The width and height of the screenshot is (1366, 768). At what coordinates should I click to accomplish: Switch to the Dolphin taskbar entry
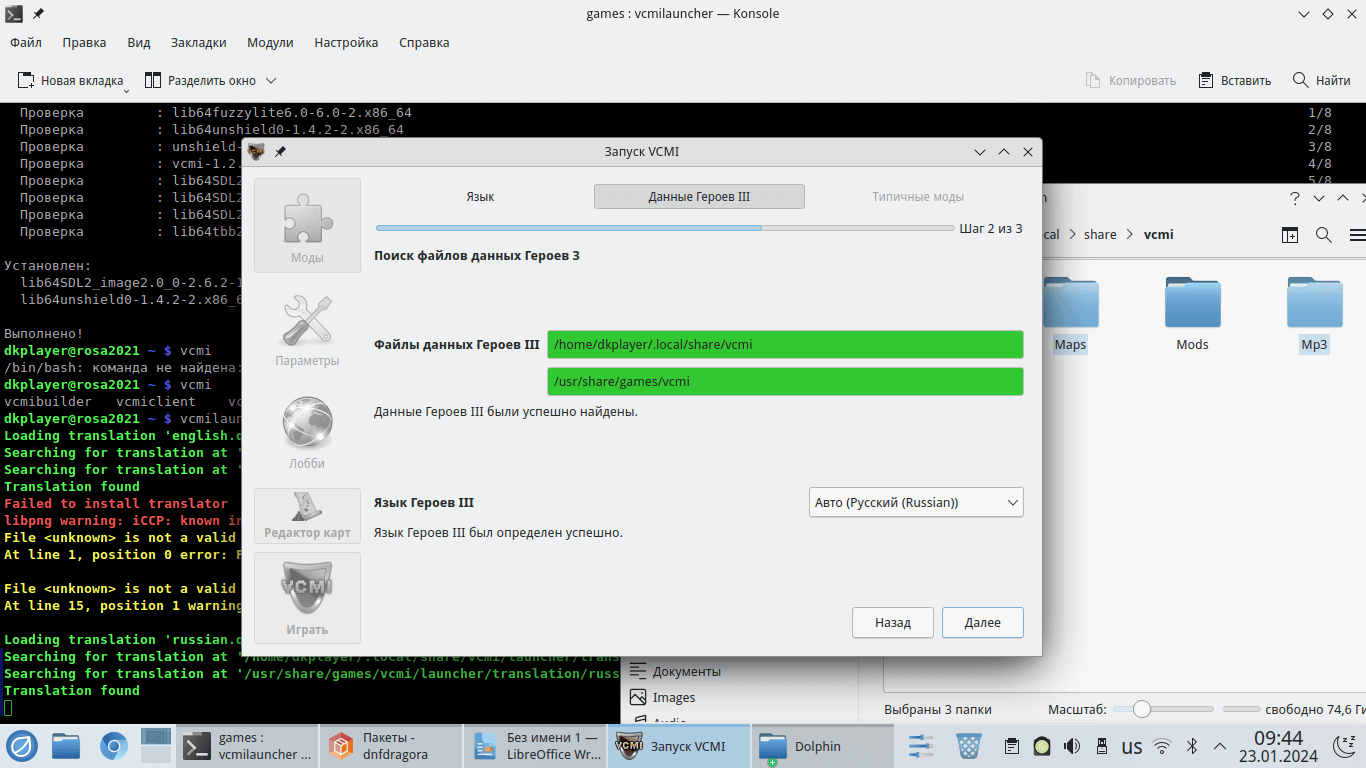coord(822,746)
